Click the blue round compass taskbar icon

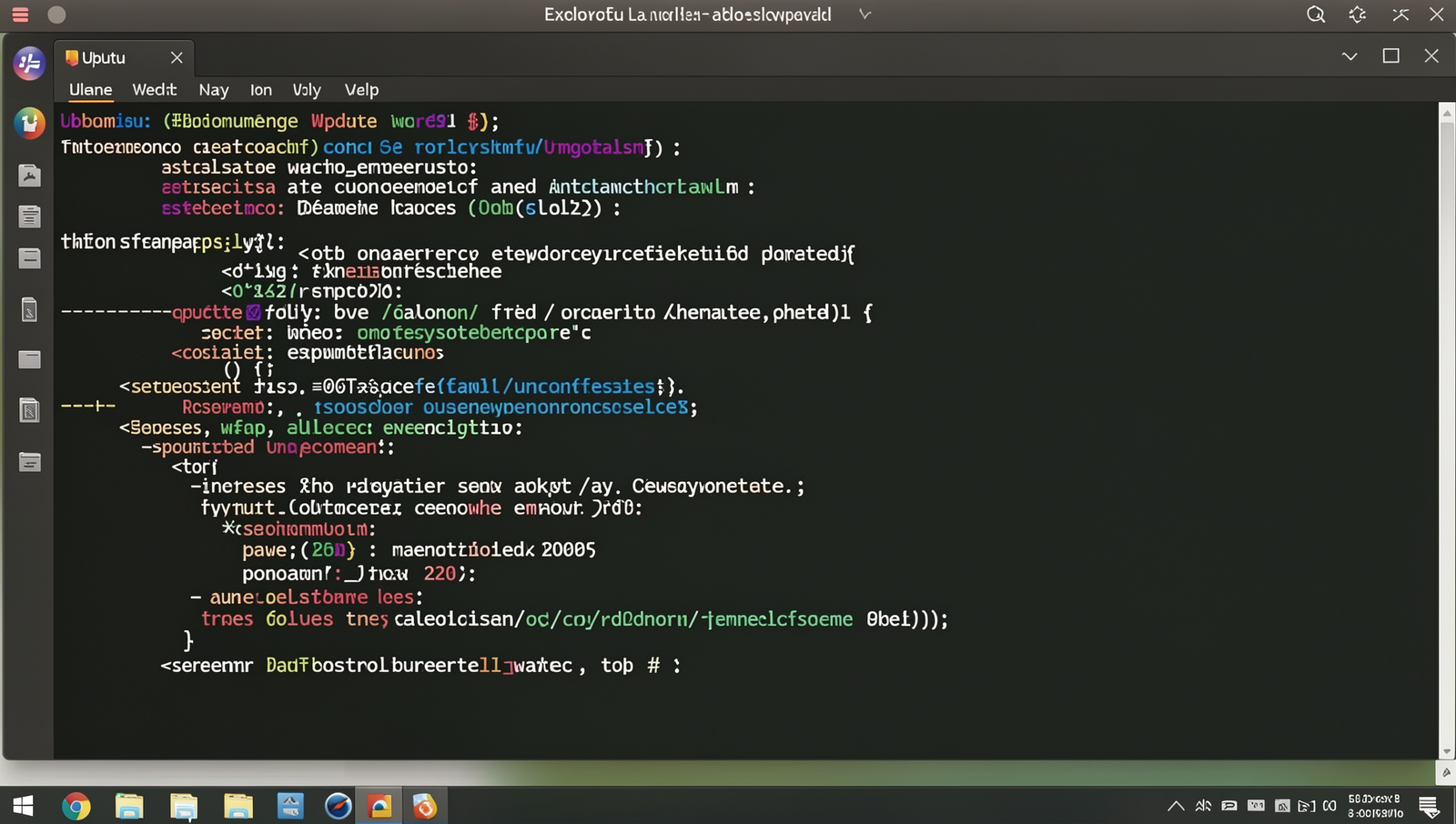[x=338, y=806]
